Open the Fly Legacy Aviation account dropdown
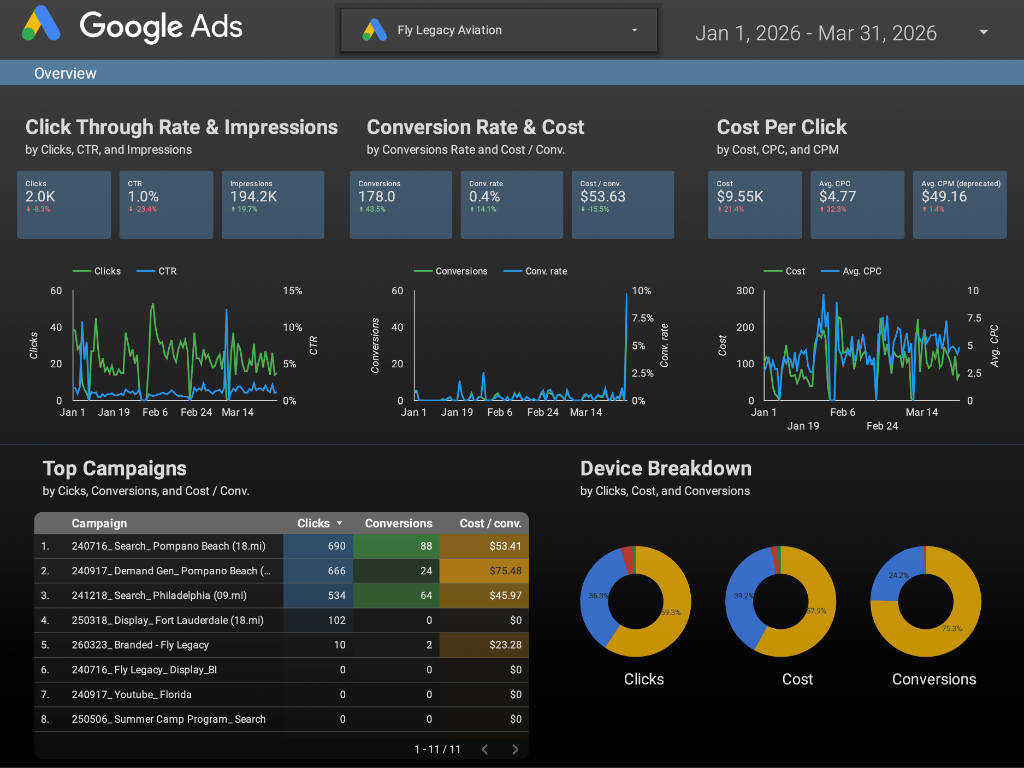 [x=499, y=30]
